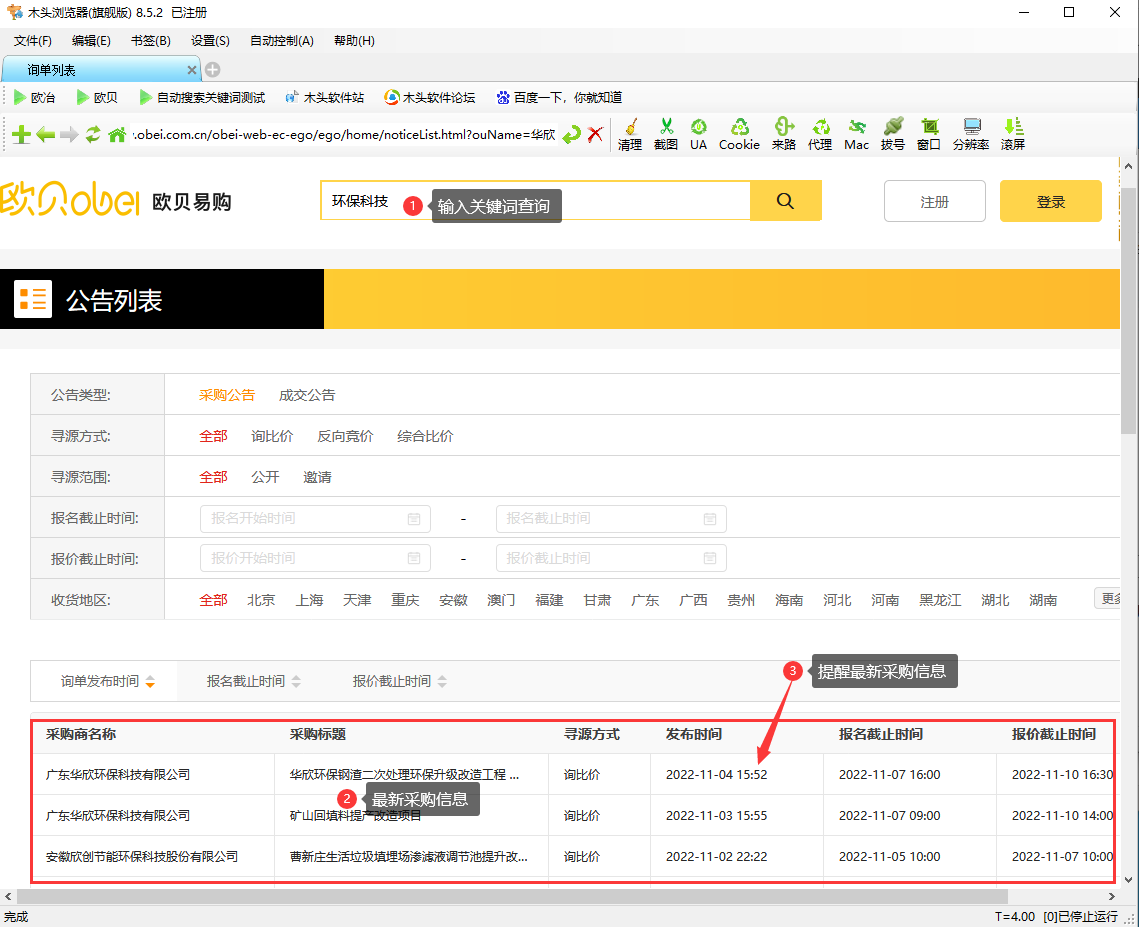Sort by 询单发布时间
Viewport: 1139px width, 927px height.
(x=108, y=681)
